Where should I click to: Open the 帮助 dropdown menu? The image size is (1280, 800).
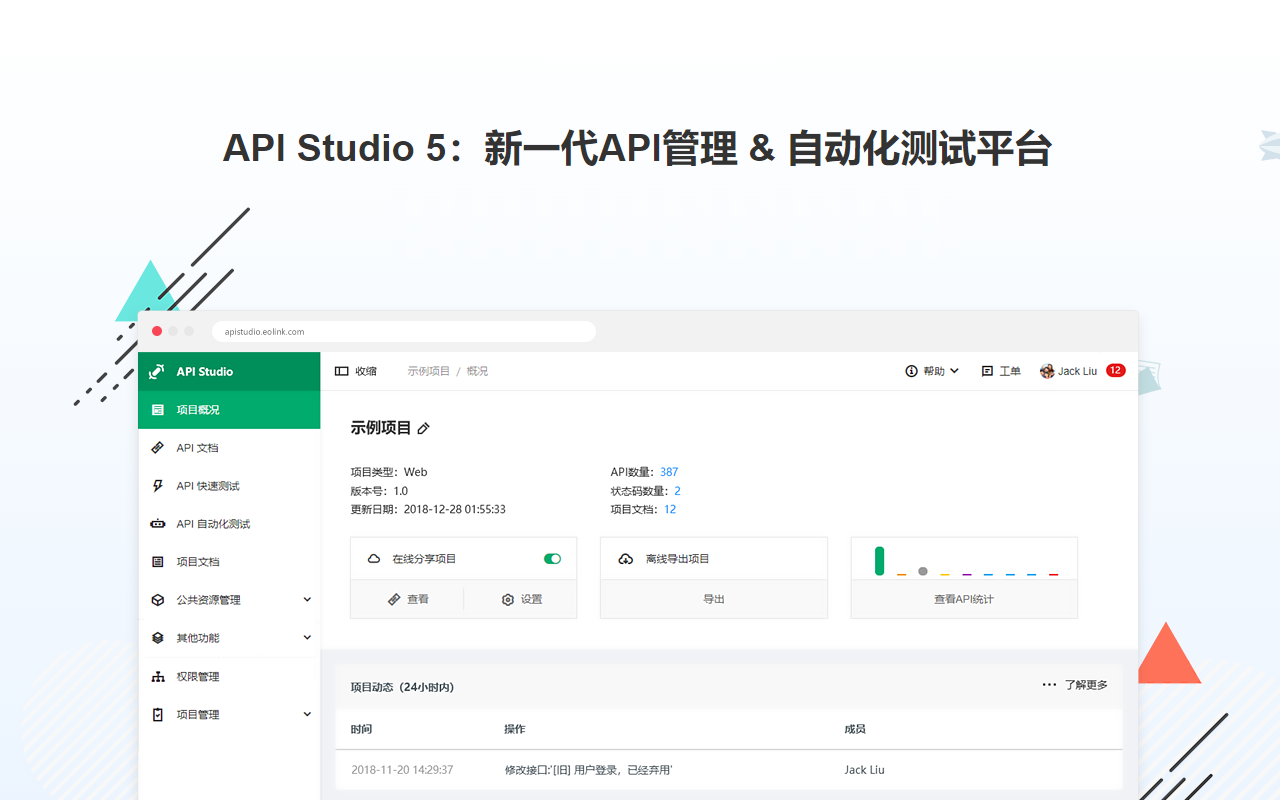[x=931, y=370]
